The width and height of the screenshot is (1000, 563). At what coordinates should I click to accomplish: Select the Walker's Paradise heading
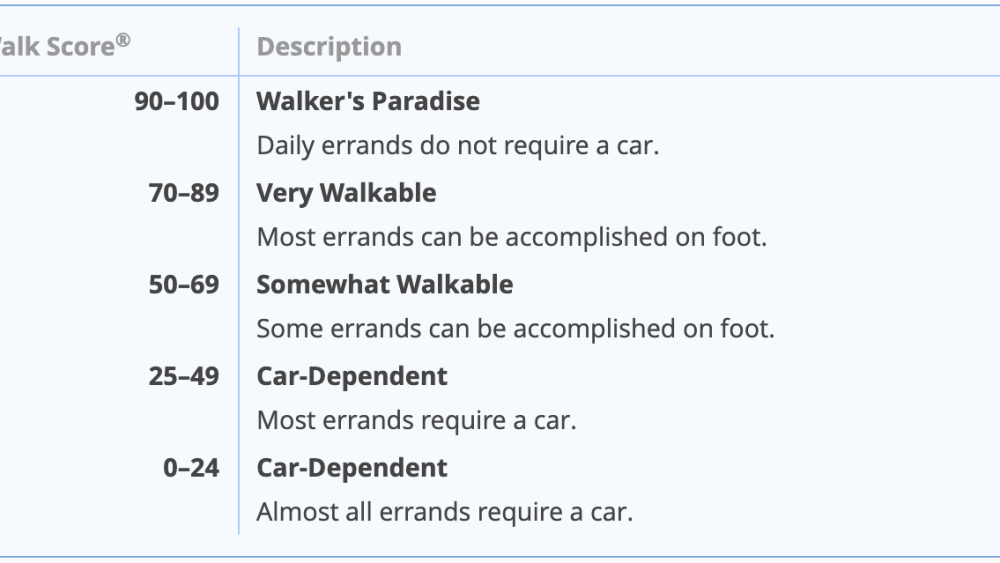coord(368,101)
